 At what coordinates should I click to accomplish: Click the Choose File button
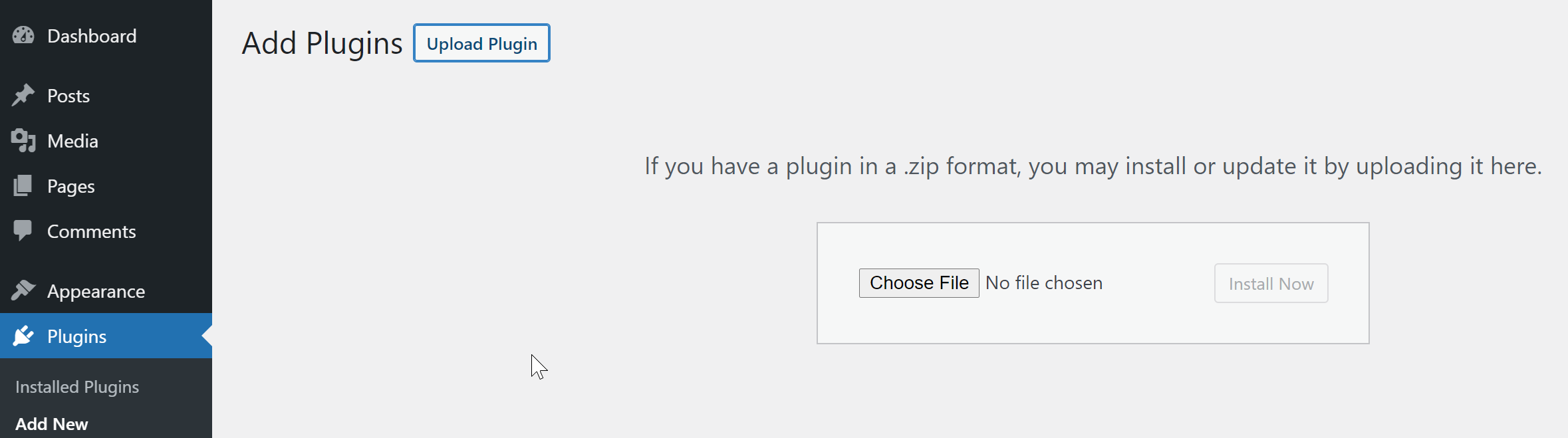click(918, 283)
